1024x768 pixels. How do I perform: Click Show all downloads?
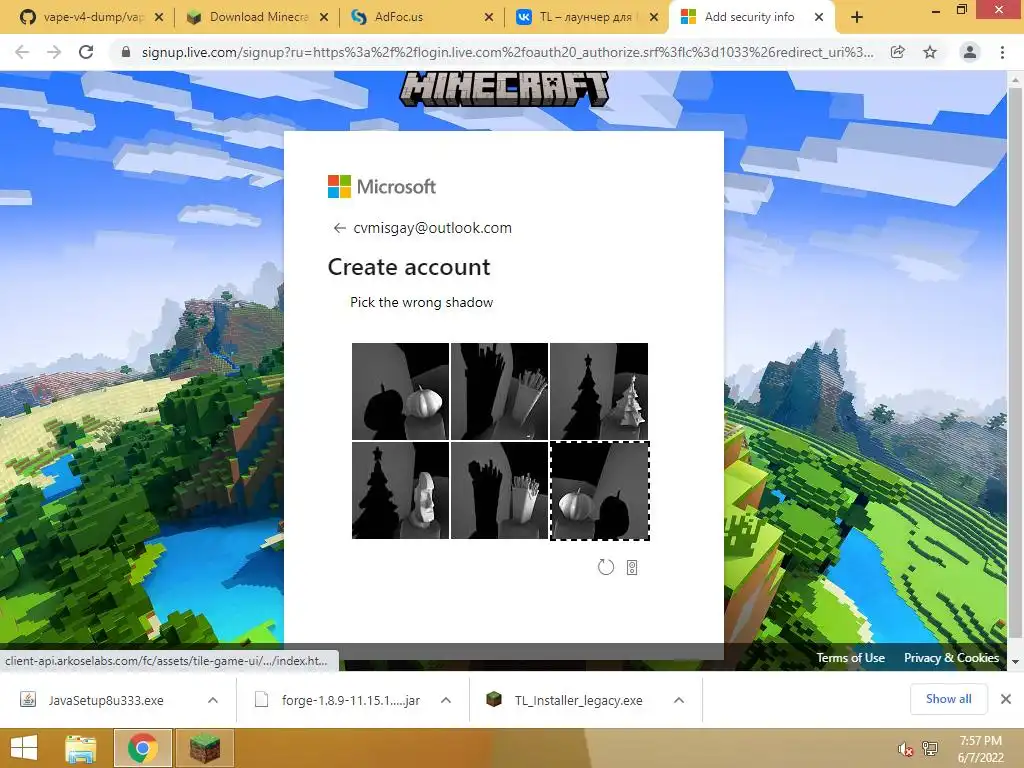(x=948, y=699)
